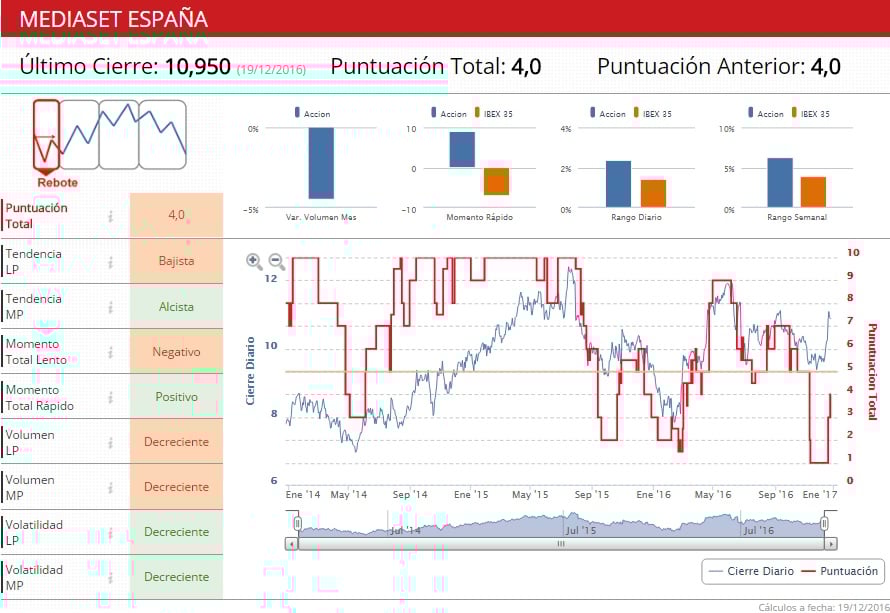Viewport: 890px width, 613px height.
Task: Click the Negativo value cell
Action: 177,352
